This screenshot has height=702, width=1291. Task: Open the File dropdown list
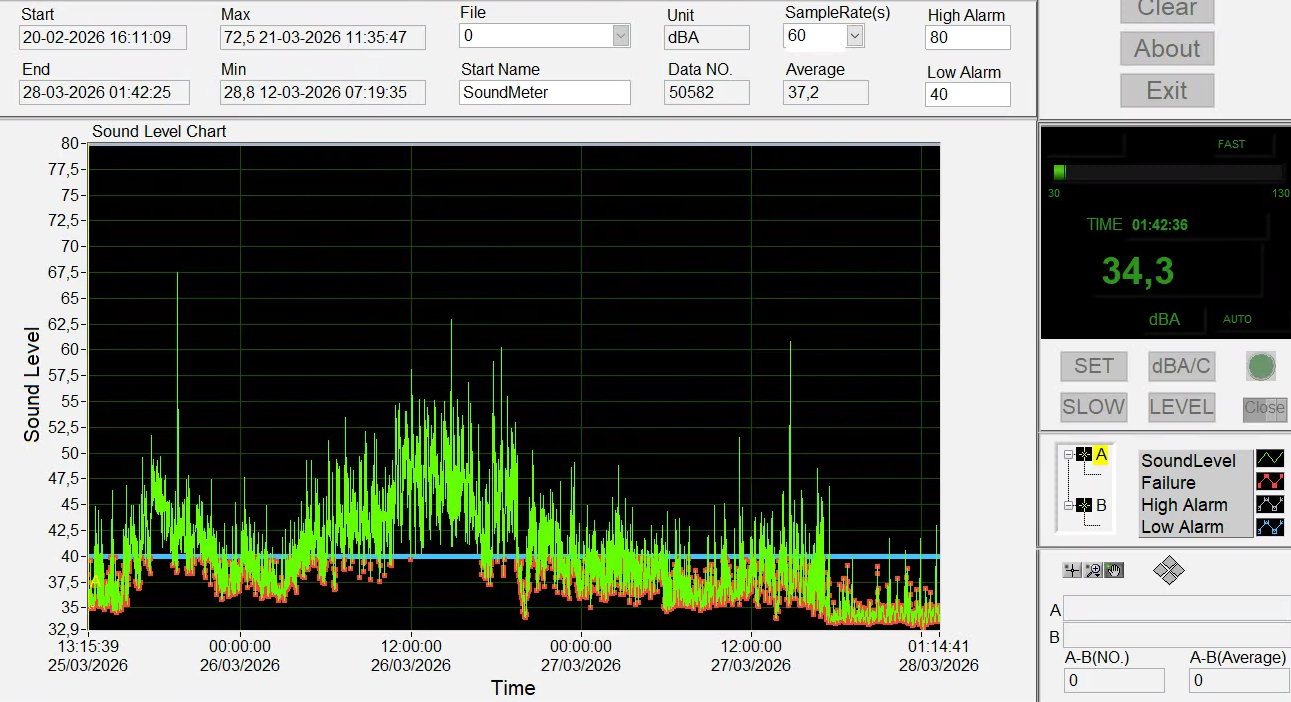[x=621, y=36]
